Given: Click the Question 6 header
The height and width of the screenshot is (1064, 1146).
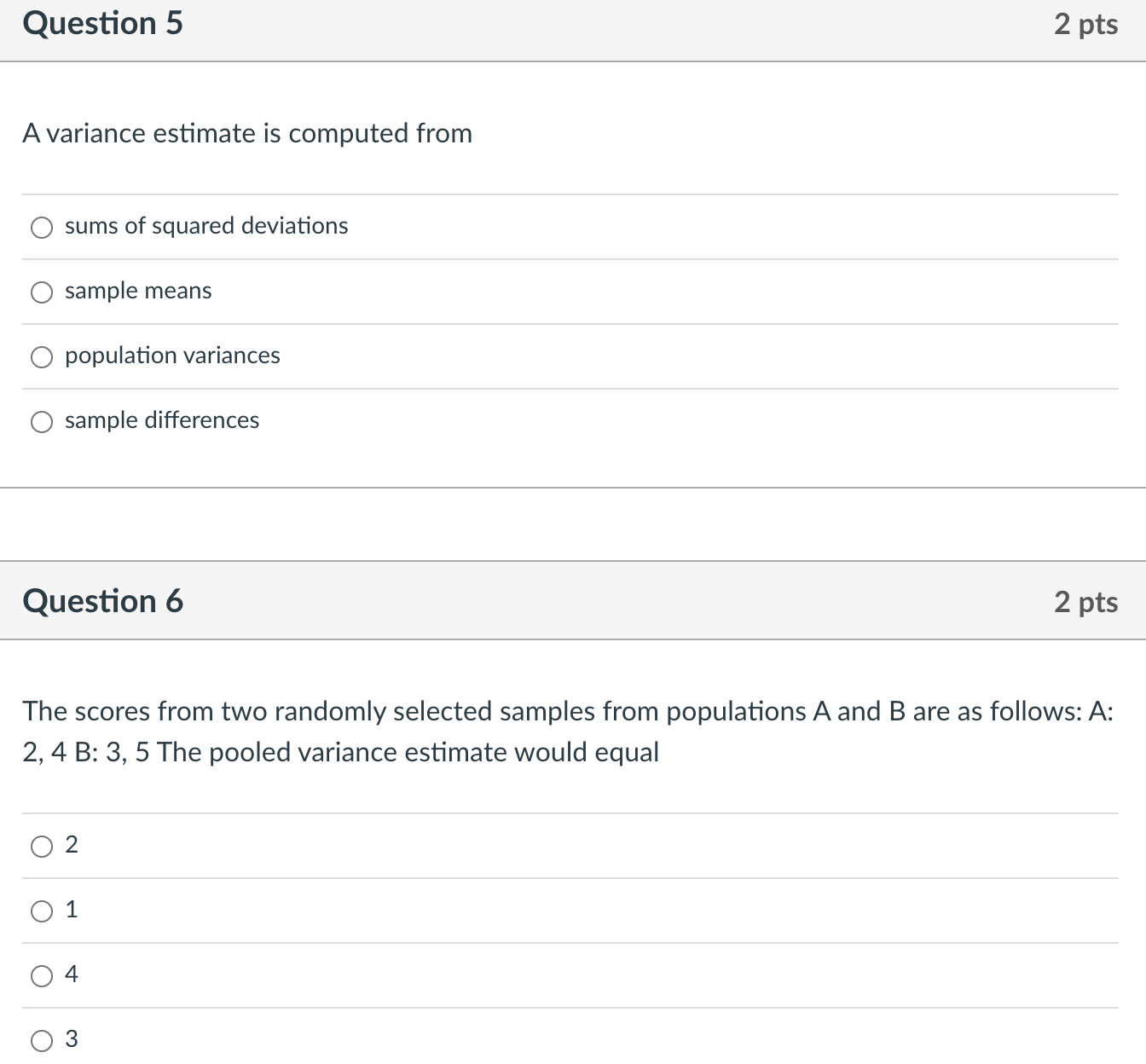Looking at the screenshot, I should coord(102,601).
